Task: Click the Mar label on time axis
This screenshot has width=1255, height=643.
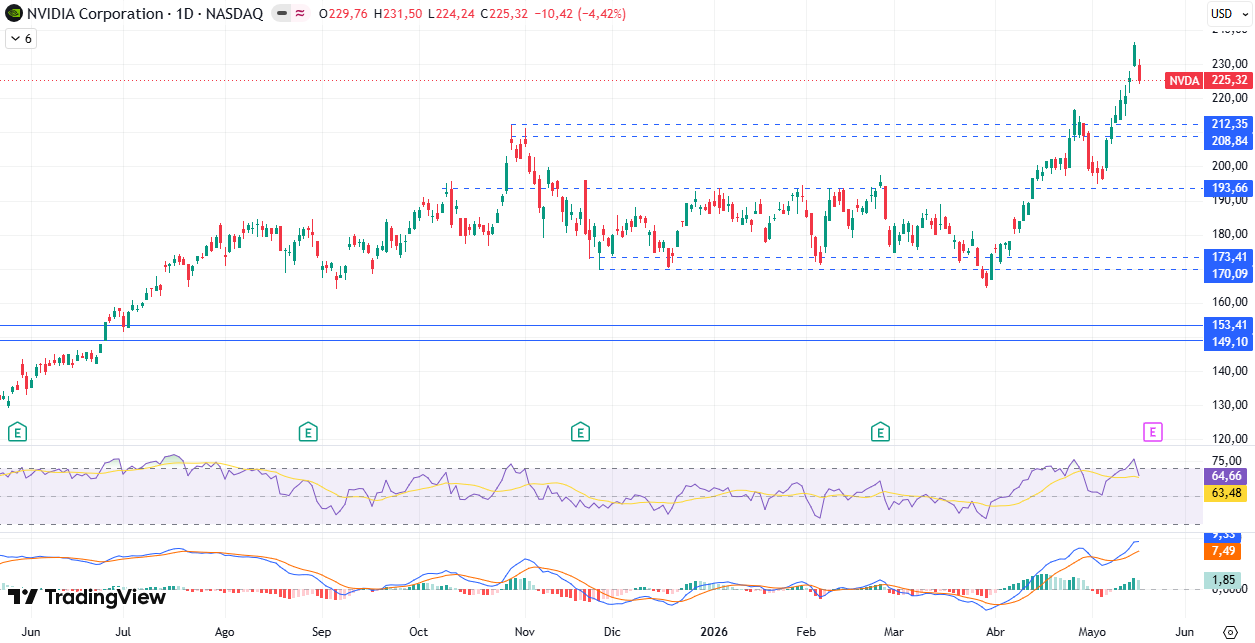Action: click(x=894, y=632)
